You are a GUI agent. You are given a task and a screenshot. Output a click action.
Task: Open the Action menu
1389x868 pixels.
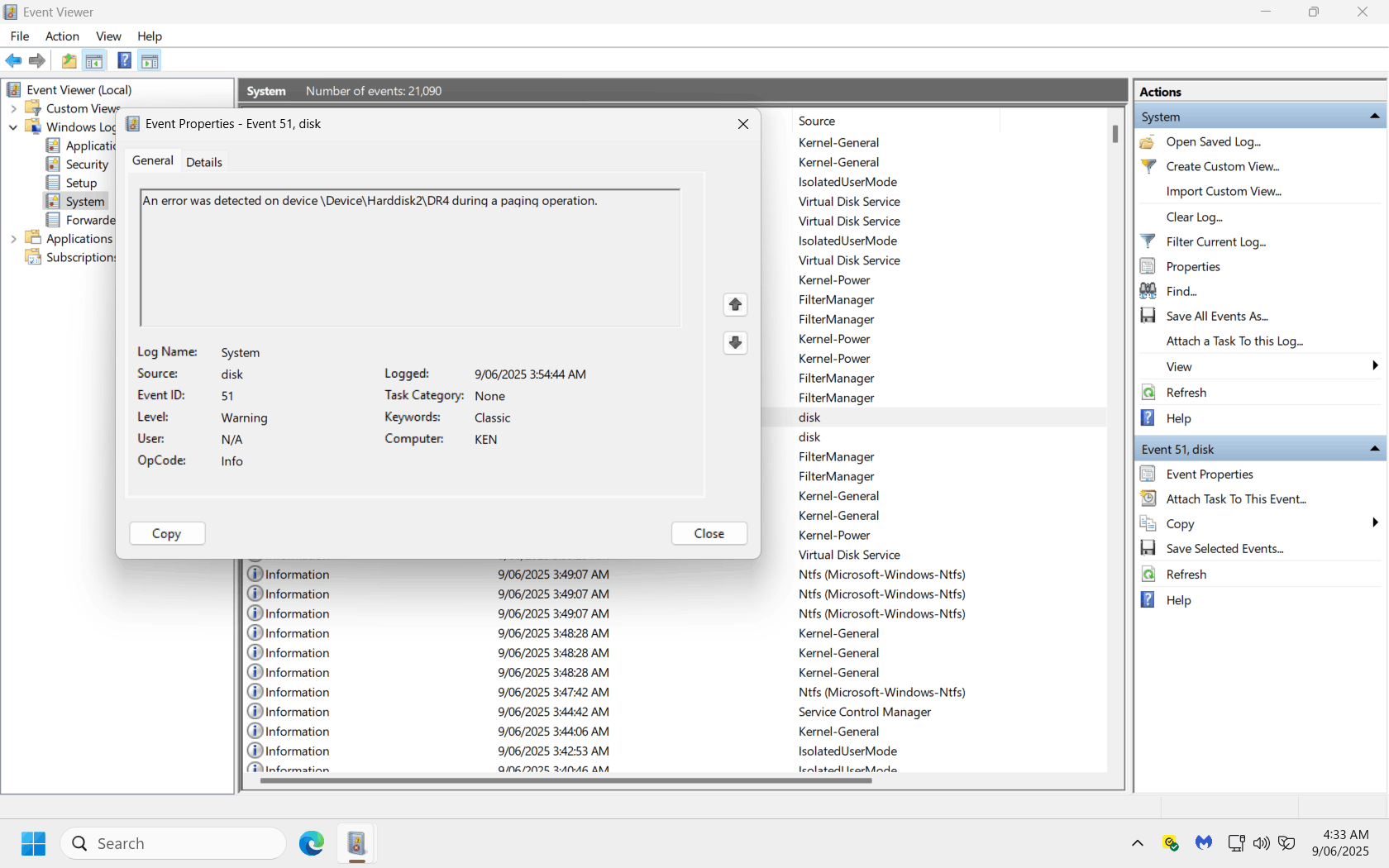62,36
